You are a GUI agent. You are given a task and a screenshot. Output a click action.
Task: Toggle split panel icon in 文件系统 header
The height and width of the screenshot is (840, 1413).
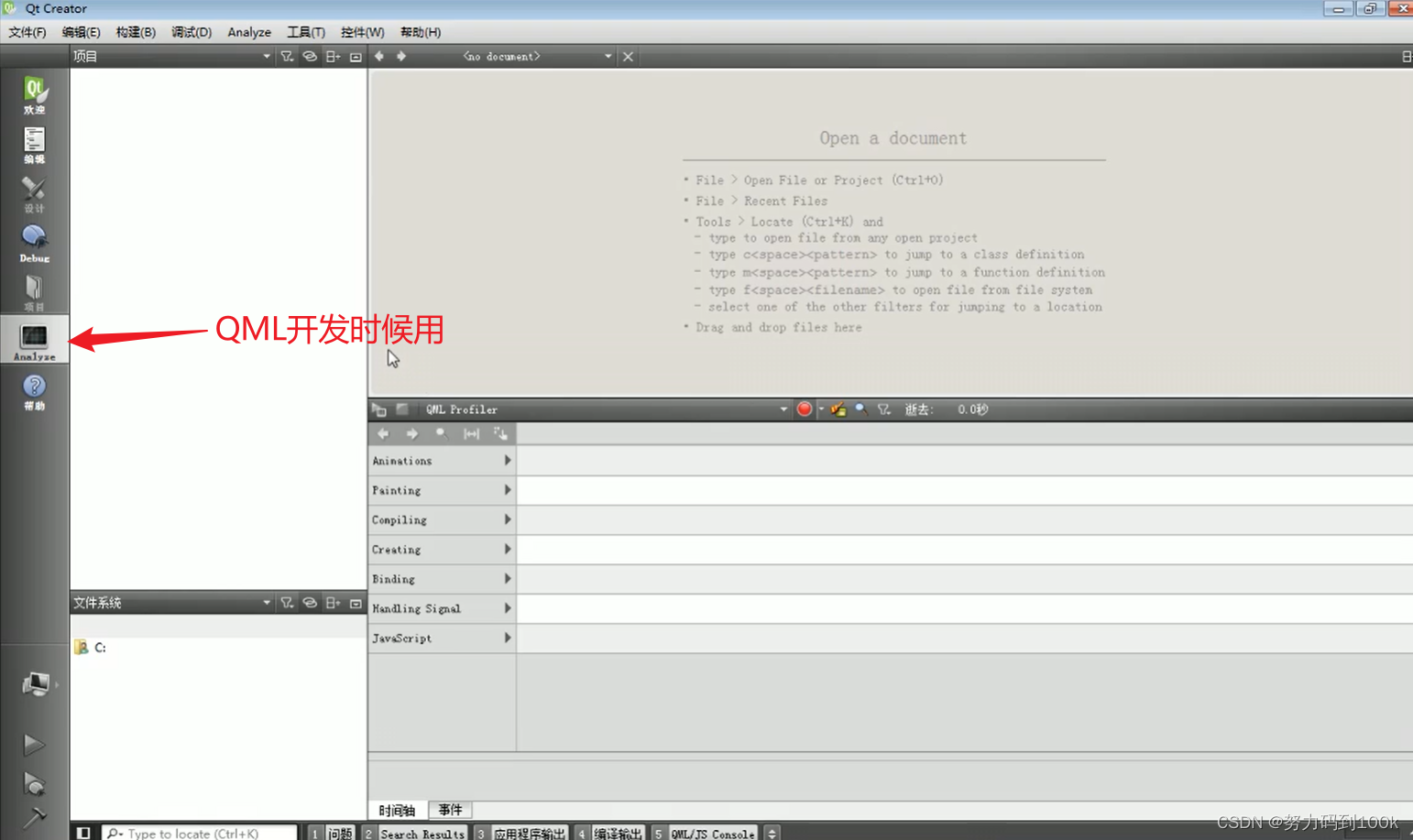[x=333, y=603]
